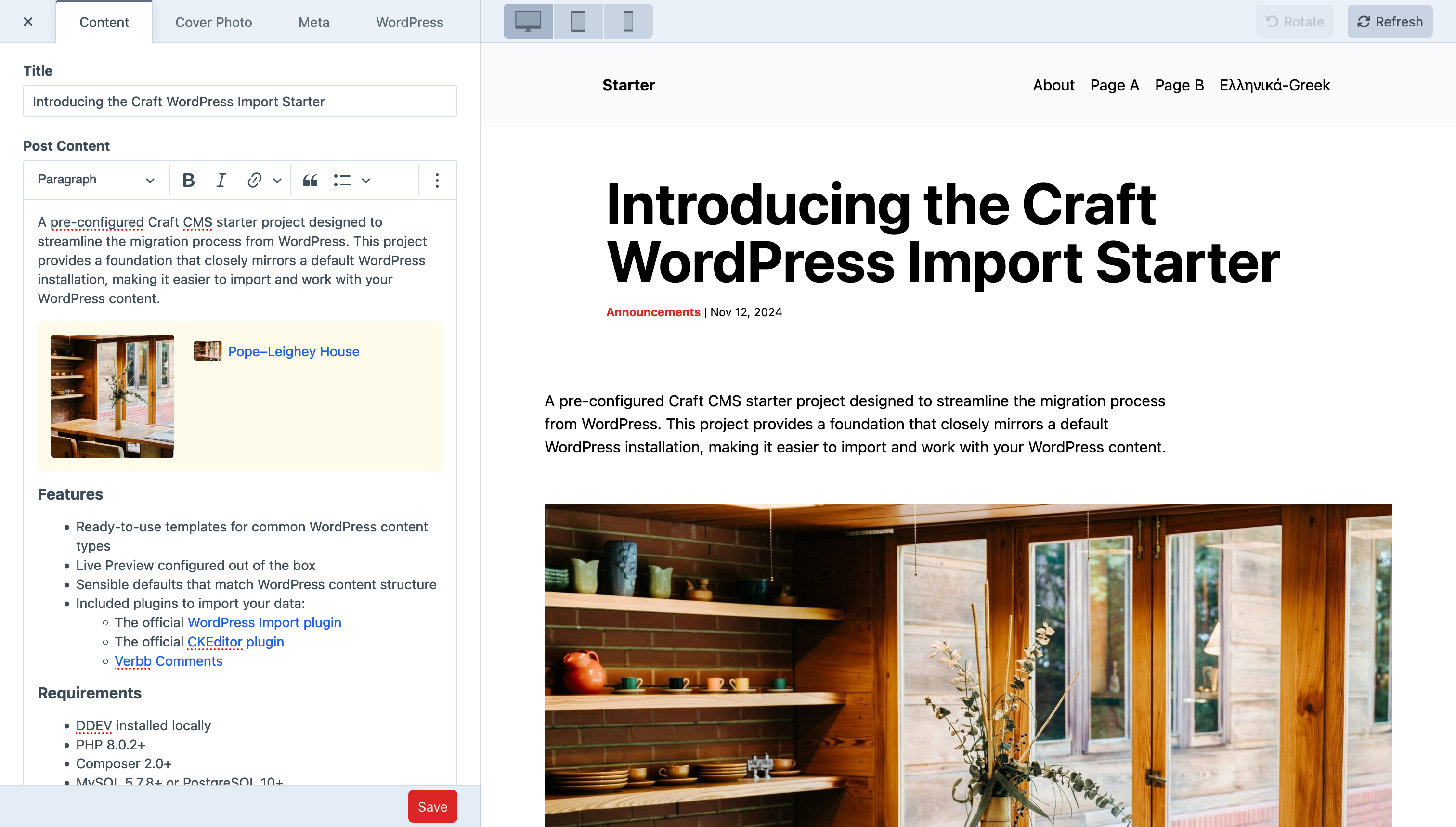Expand the bulleted list styles dropdown
The width and height of the screenshot is (1456, 827).
point(366,181)
